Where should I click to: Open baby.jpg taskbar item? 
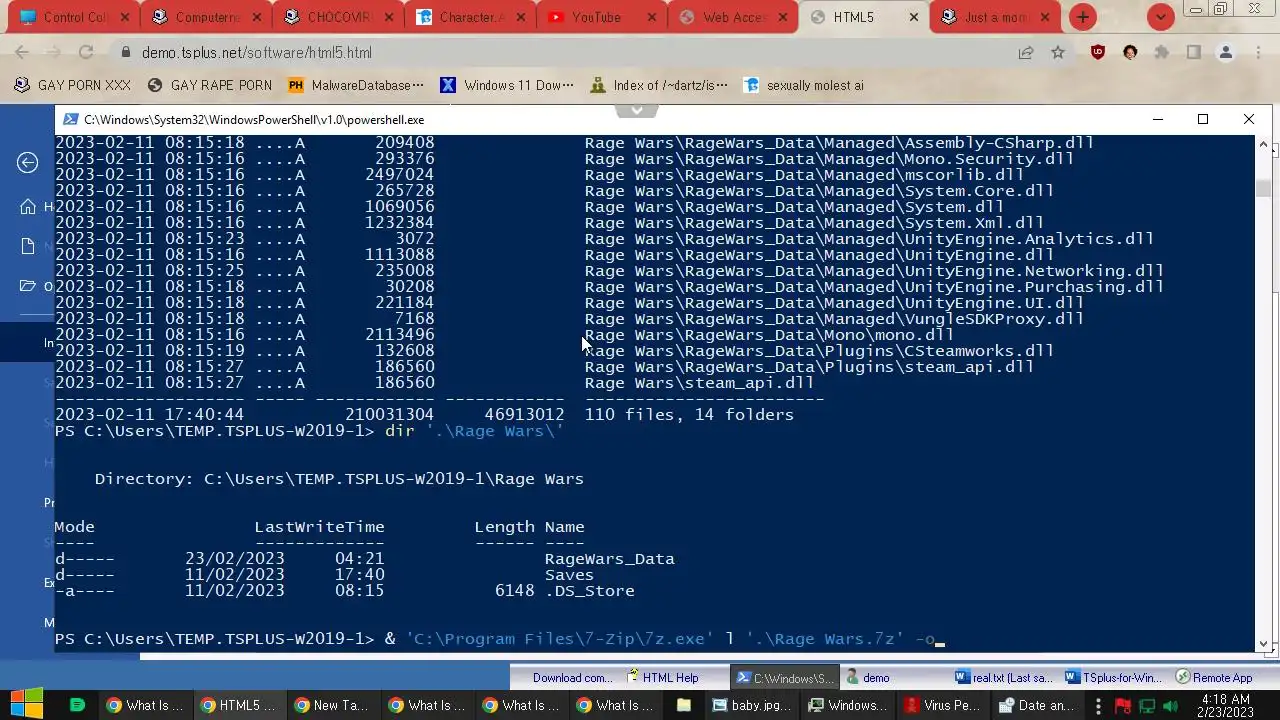coord(750,705)
